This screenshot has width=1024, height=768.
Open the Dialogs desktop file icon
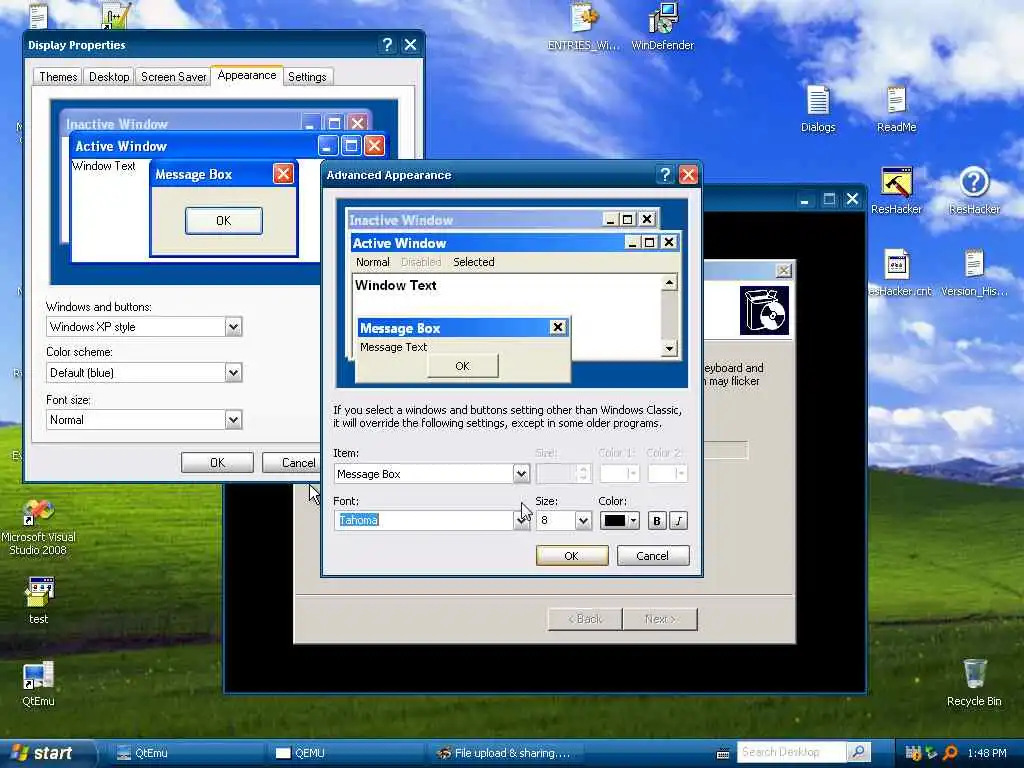point(818,109)
